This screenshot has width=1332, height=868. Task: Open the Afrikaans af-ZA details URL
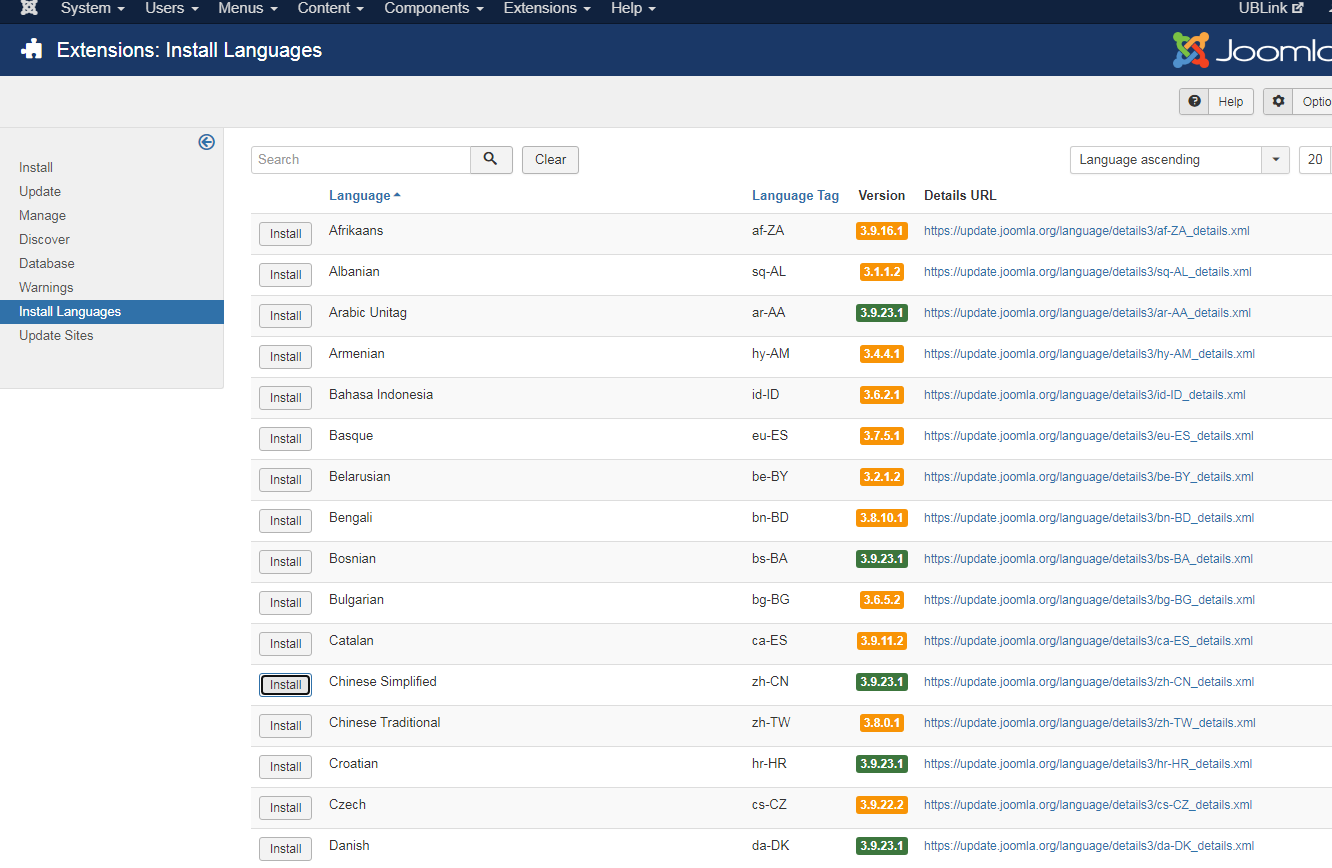tap(1086, 231)
